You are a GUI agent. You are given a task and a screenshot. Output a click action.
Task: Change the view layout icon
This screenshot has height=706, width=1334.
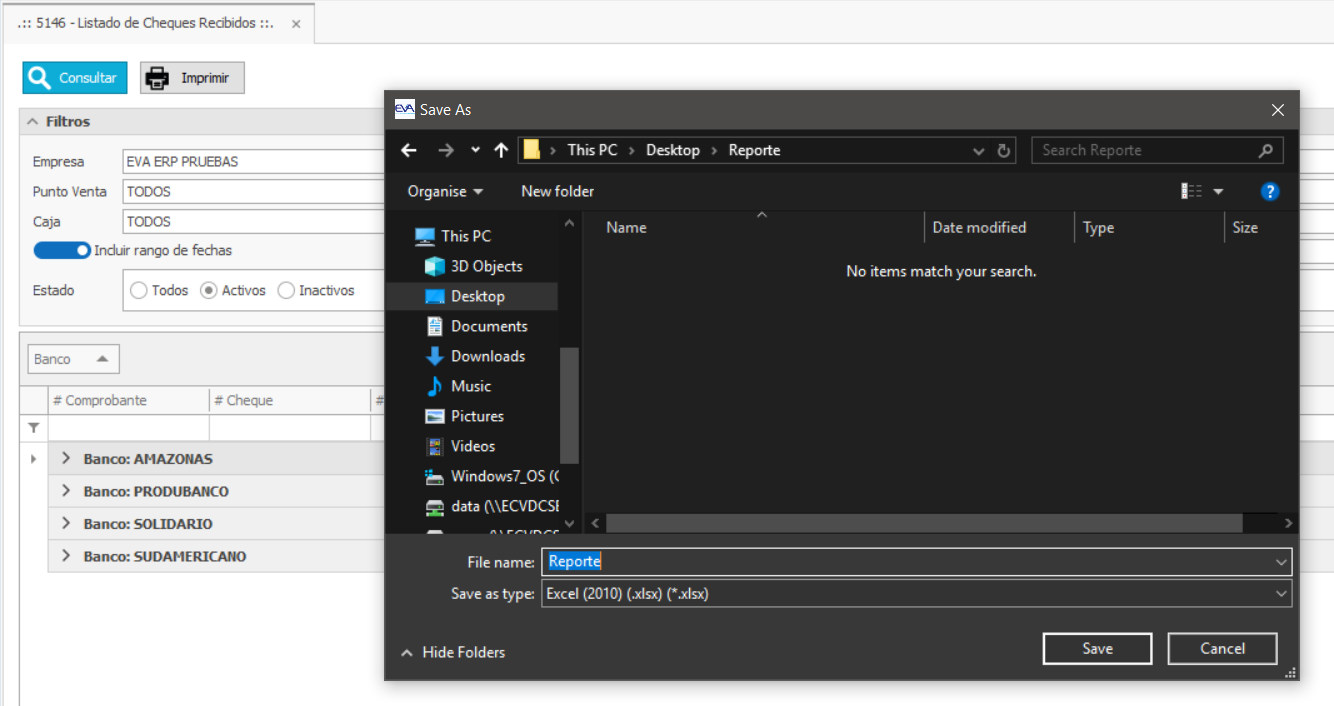1191,191
